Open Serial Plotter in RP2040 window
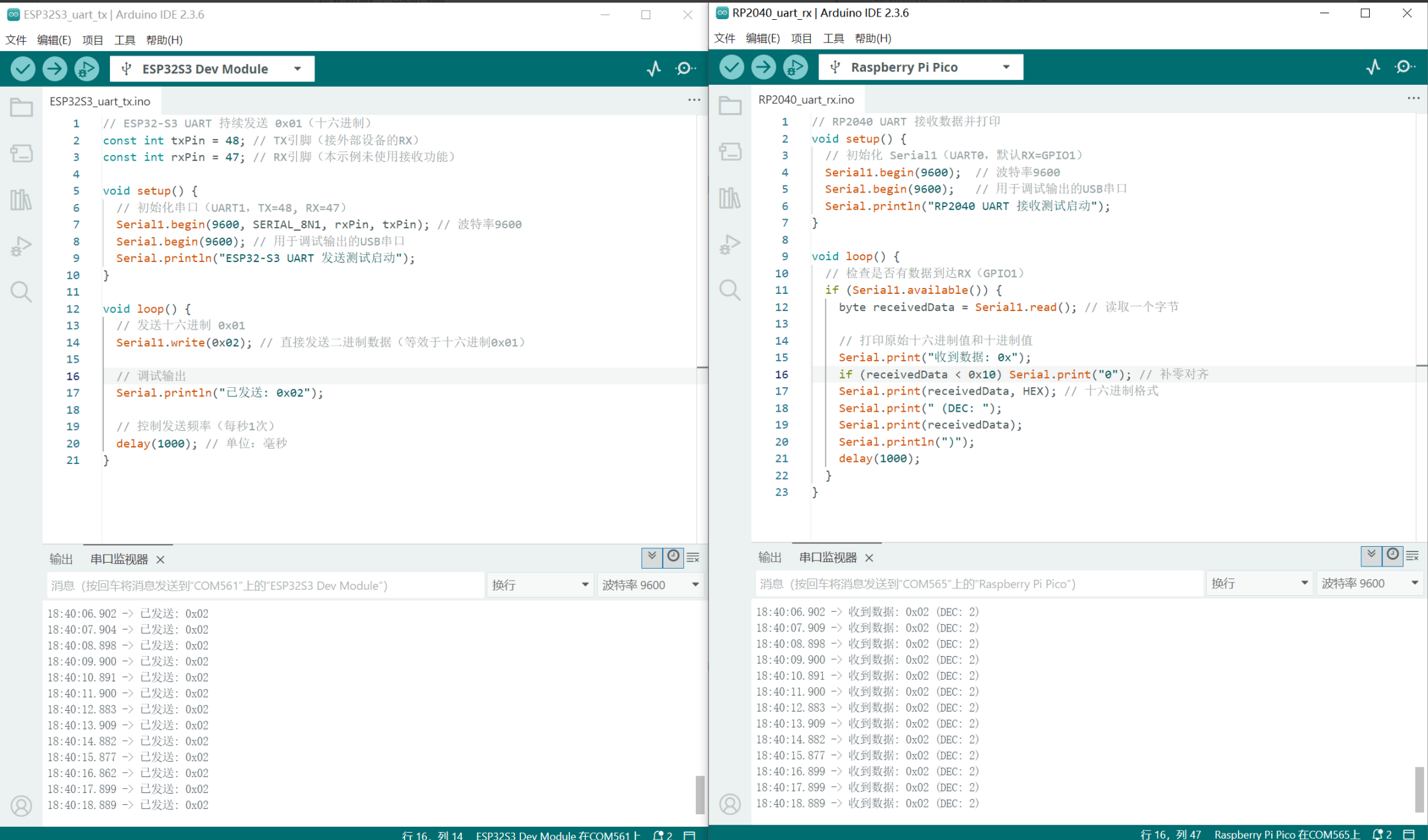This screenshot has height=840, width=1428. click(1374, 67)
